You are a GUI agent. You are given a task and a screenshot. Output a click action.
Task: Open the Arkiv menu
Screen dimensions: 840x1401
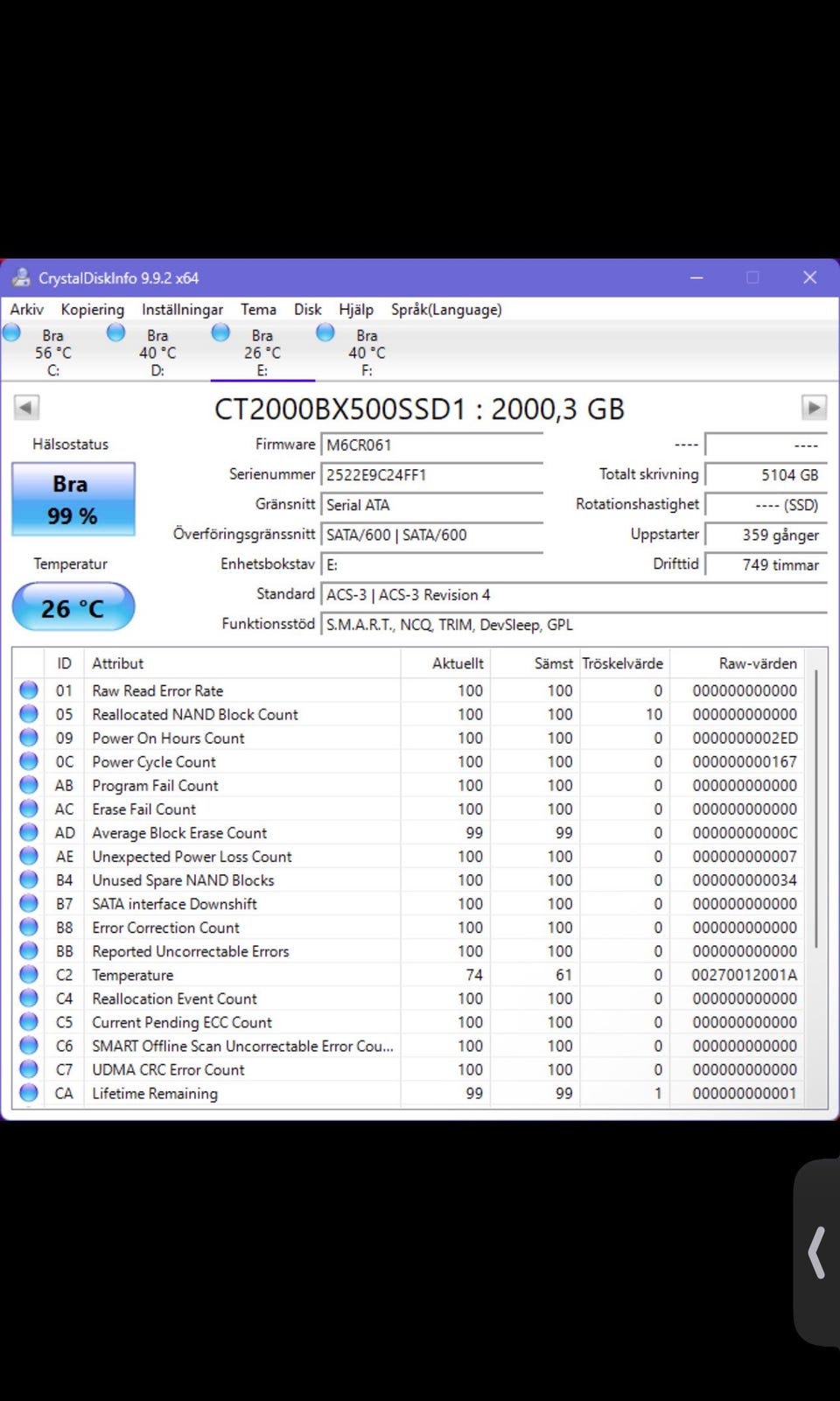pyautogui.click(x=26, y=309)
